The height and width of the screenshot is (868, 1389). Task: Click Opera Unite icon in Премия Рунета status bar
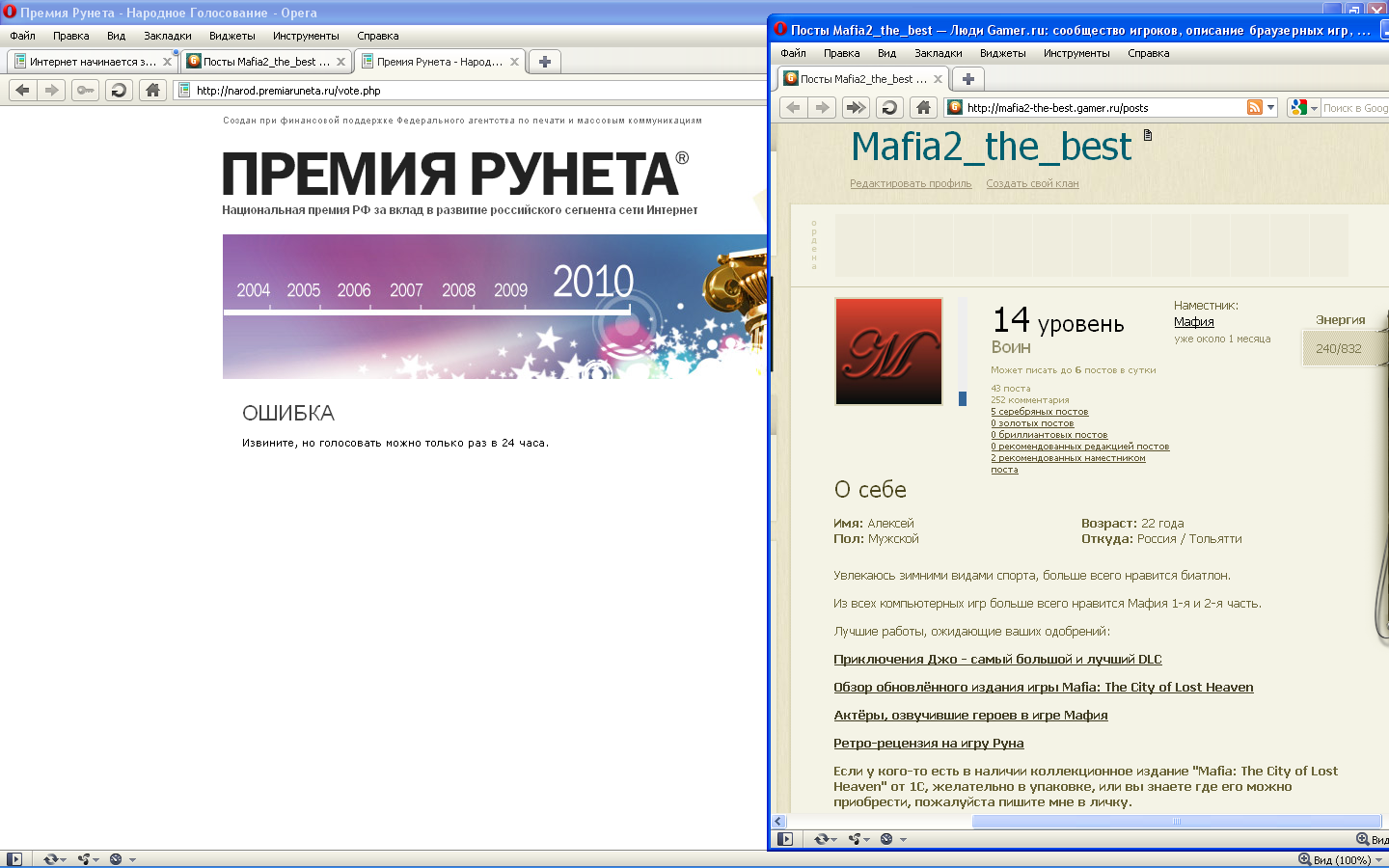84,859
